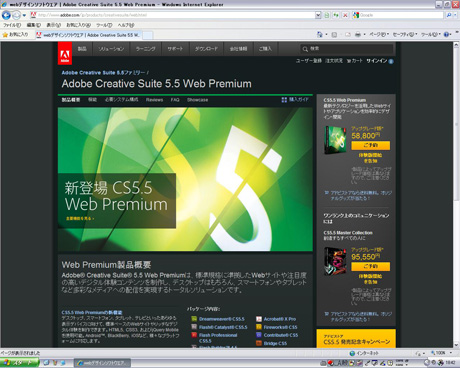Click the サインイン link
This screenshot has width=460, height=368.
click(x=377, y=61)
